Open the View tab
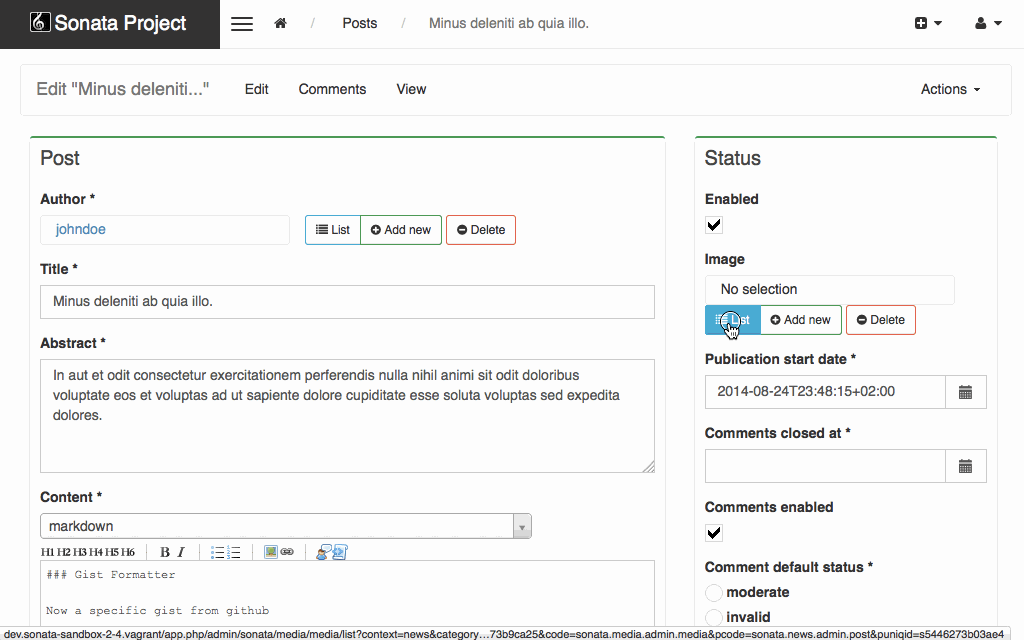 pyautogui.click(x=411, y=89)
